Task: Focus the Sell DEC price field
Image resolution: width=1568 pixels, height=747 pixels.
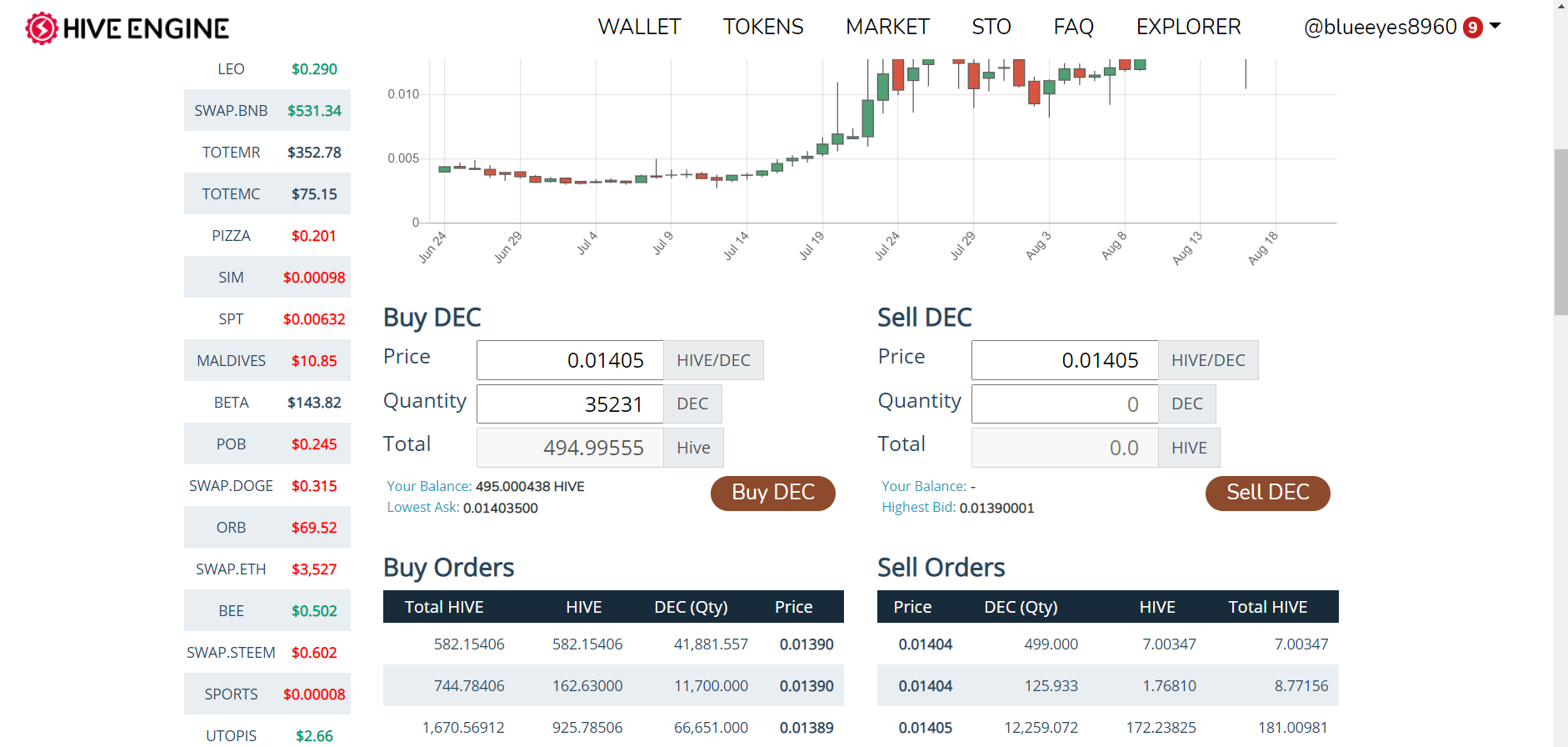Action: [1065, 360]
